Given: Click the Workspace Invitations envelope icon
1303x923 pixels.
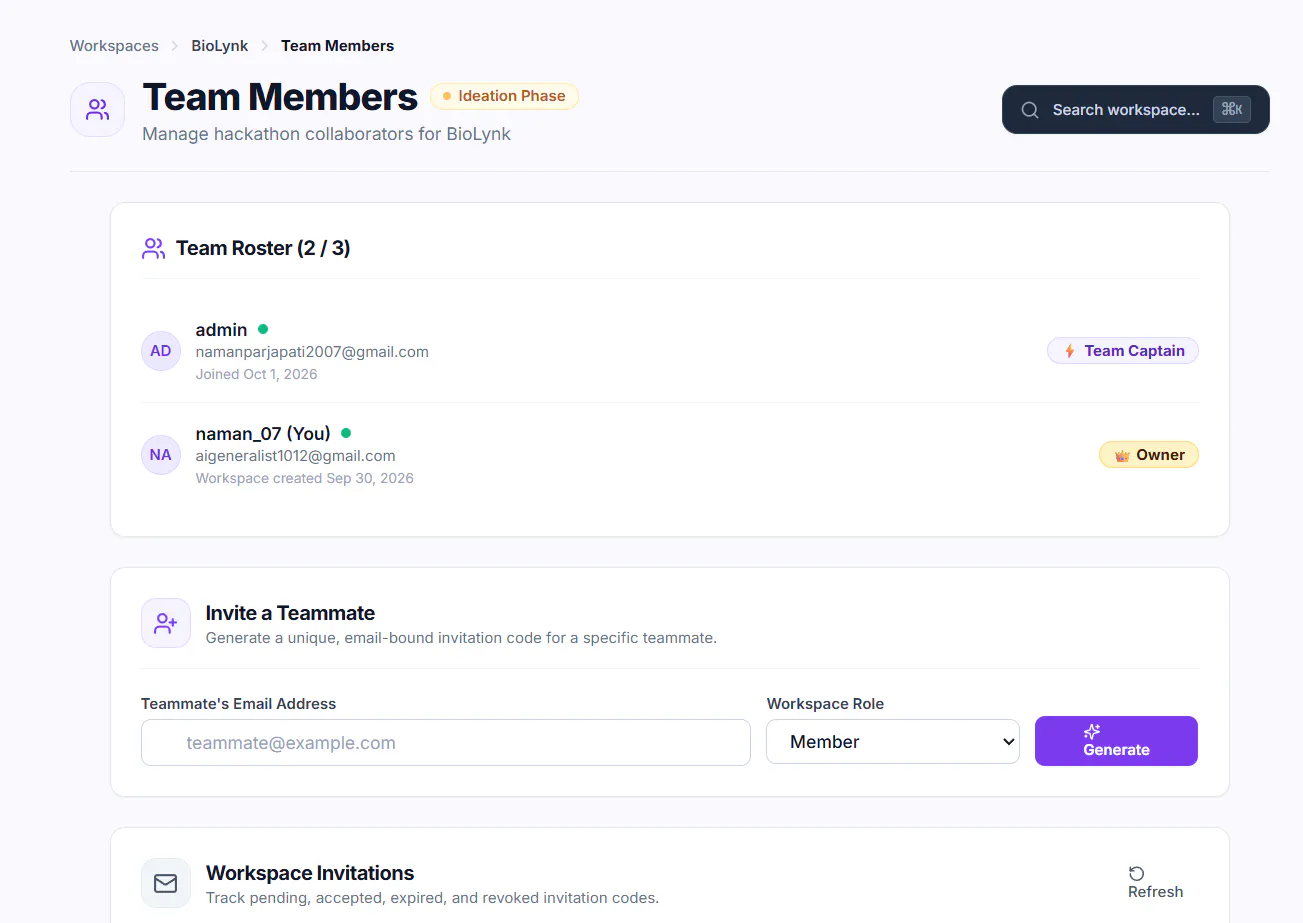Looking at the screenshot, I should [x=166, y=883].
